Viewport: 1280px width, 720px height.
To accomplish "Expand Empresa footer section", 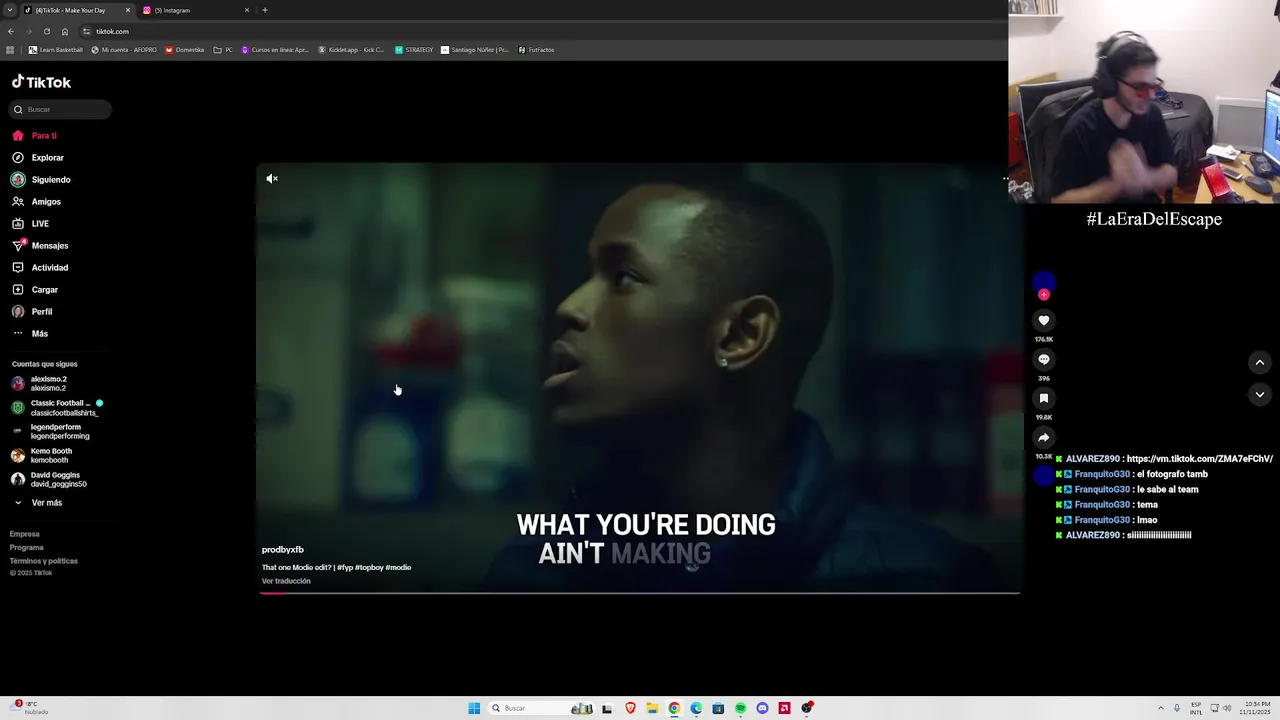I will point(25,534).
